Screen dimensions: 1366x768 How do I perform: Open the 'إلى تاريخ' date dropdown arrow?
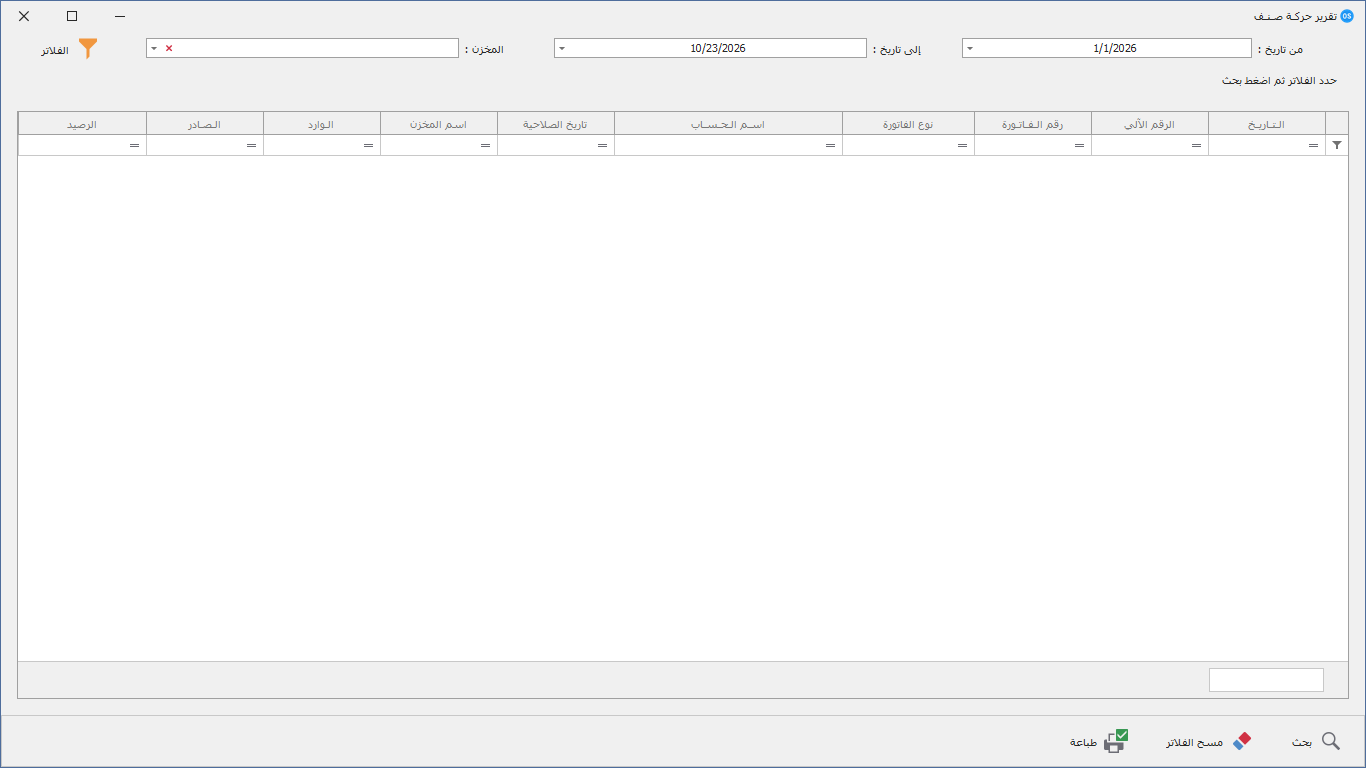561,48
